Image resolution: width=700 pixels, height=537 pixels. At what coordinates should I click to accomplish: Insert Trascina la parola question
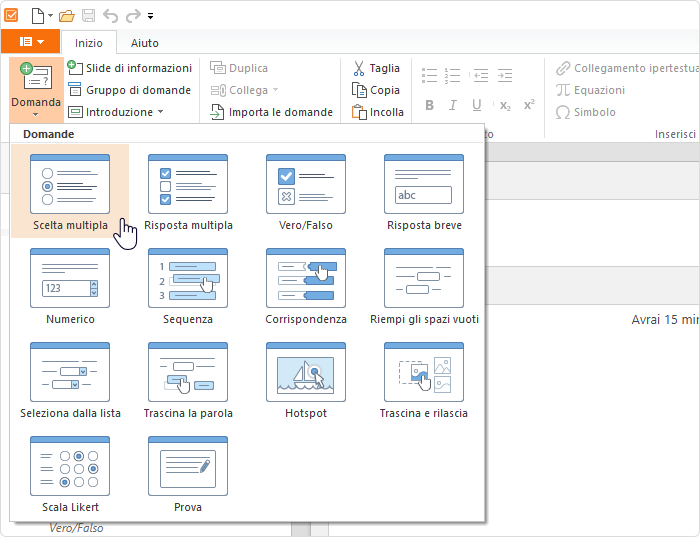[x=188, y=379]
